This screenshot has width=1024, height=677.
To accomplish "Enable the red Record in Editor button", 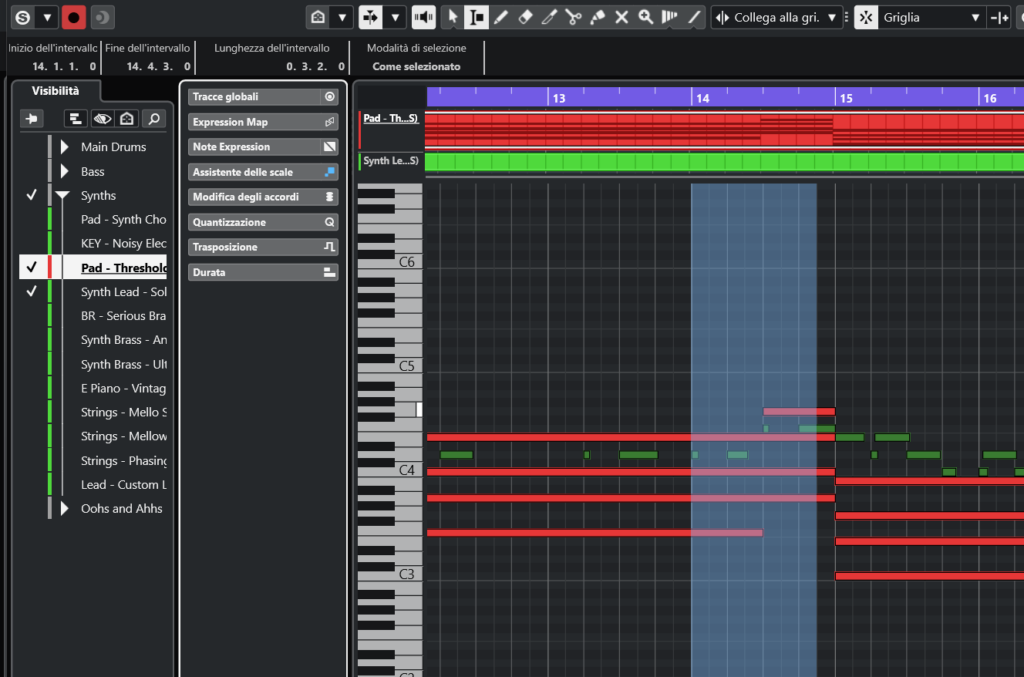I will pyautogui.click(x=73, y=18).
